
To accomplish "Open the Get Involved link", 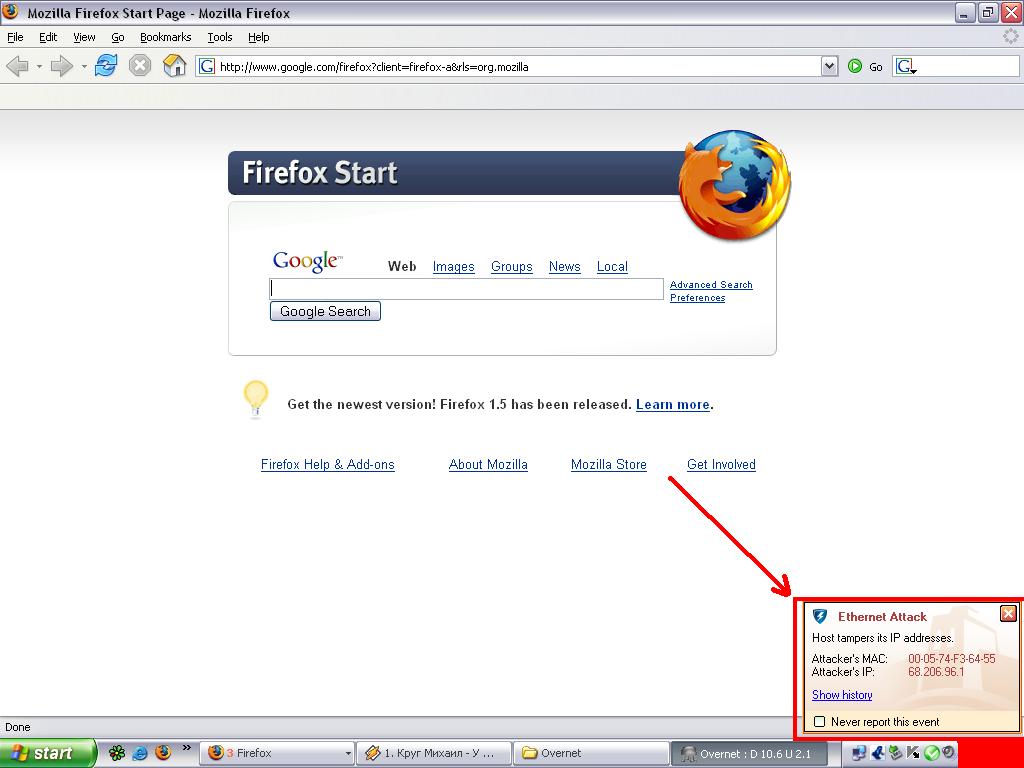I will coord(721,464).
